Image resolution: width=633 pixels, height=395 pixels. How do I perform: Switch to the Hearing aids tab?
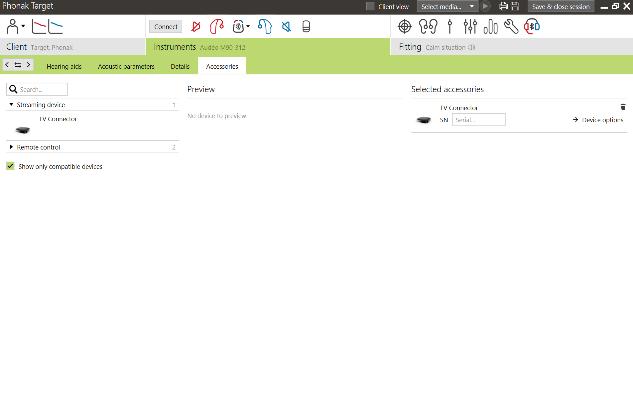coord(64,67)
